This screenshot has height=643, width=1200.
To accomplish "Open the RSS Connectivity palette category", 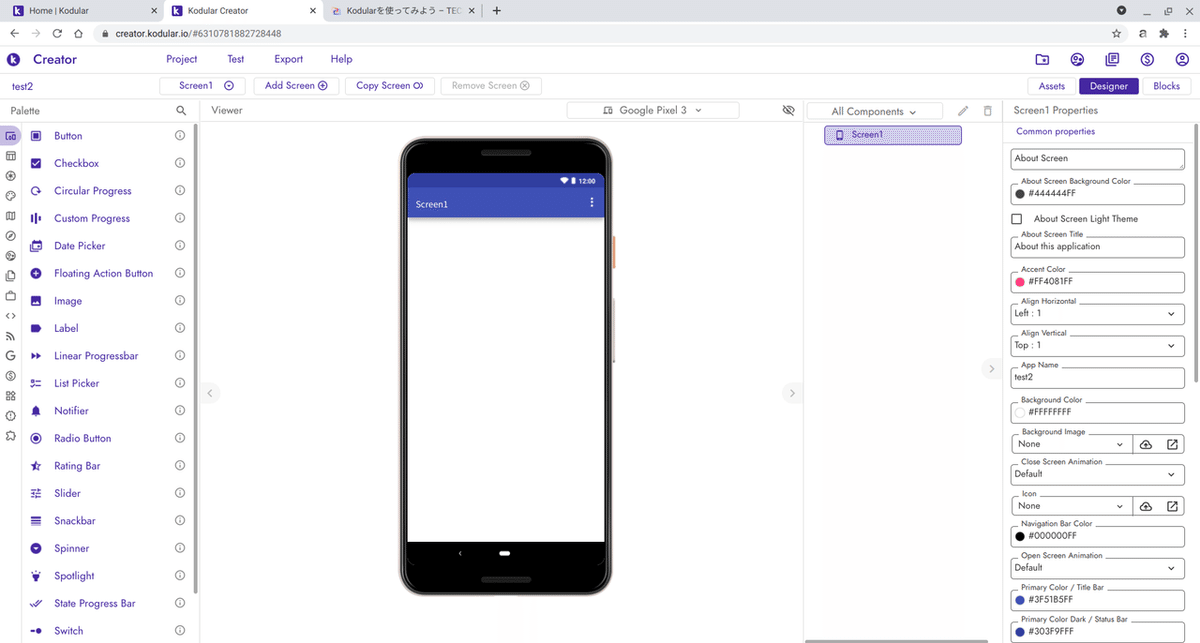I will [x=10, y=336].
